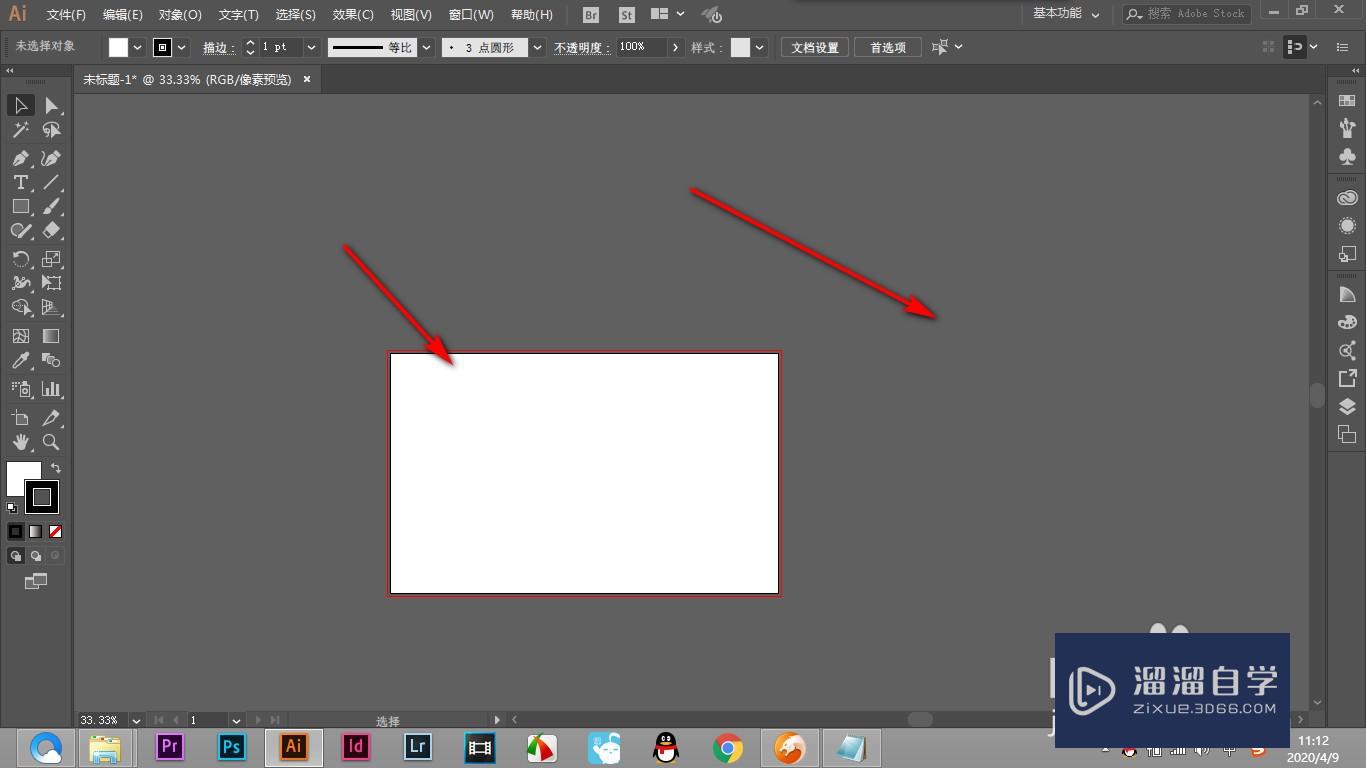Select the Zoom tool

pos(51,442)
